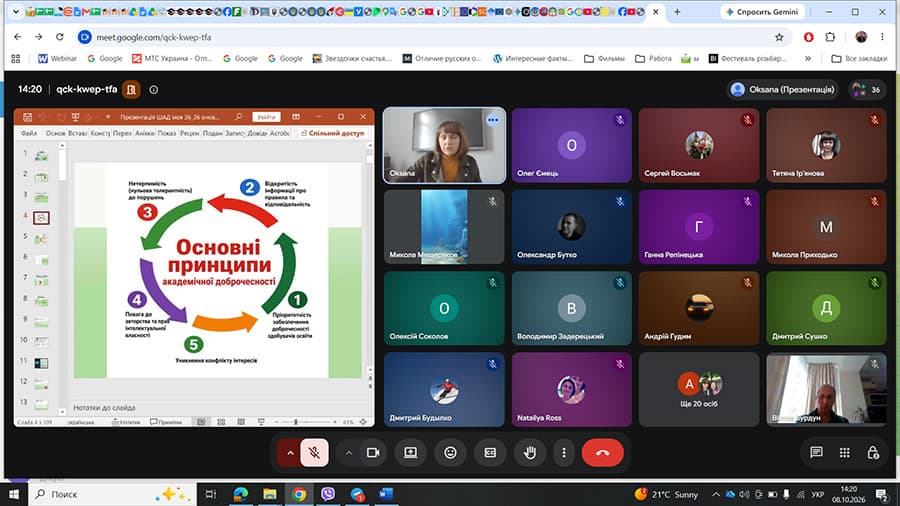Click the PowerPoint search magnifier icon

(x=238, y=116)
